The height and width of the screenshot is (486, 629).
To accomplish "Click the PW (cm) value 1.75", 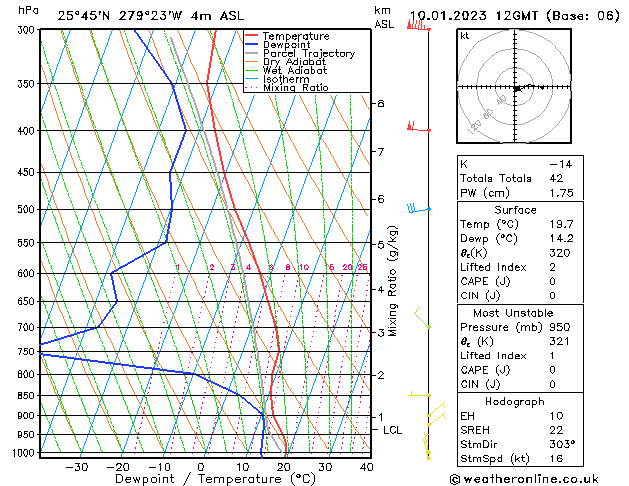I will tap(562, 193).
